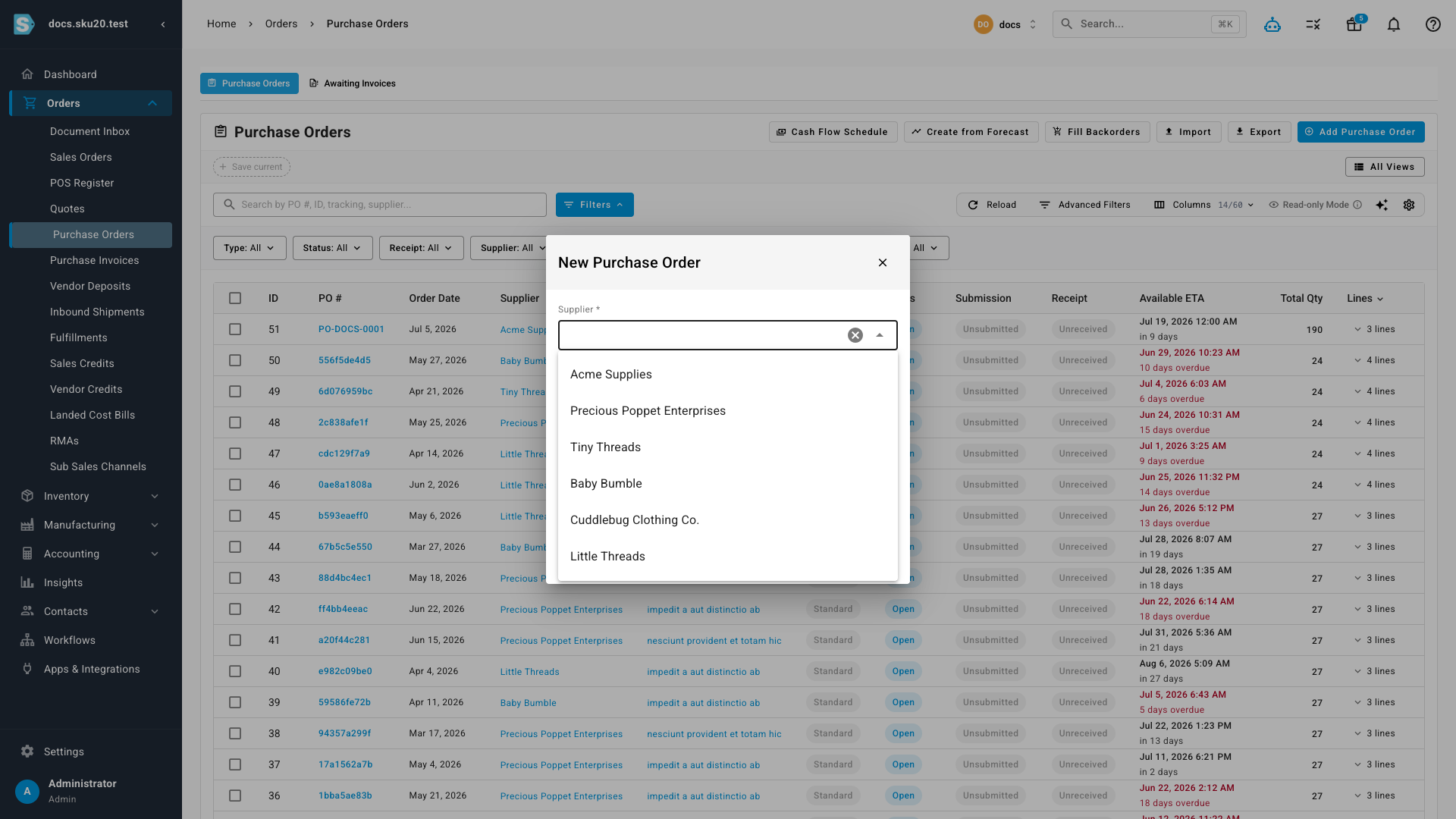Open the All Views button
This screenshot has height=819, width=1456.
click(x=1385, y=167)
